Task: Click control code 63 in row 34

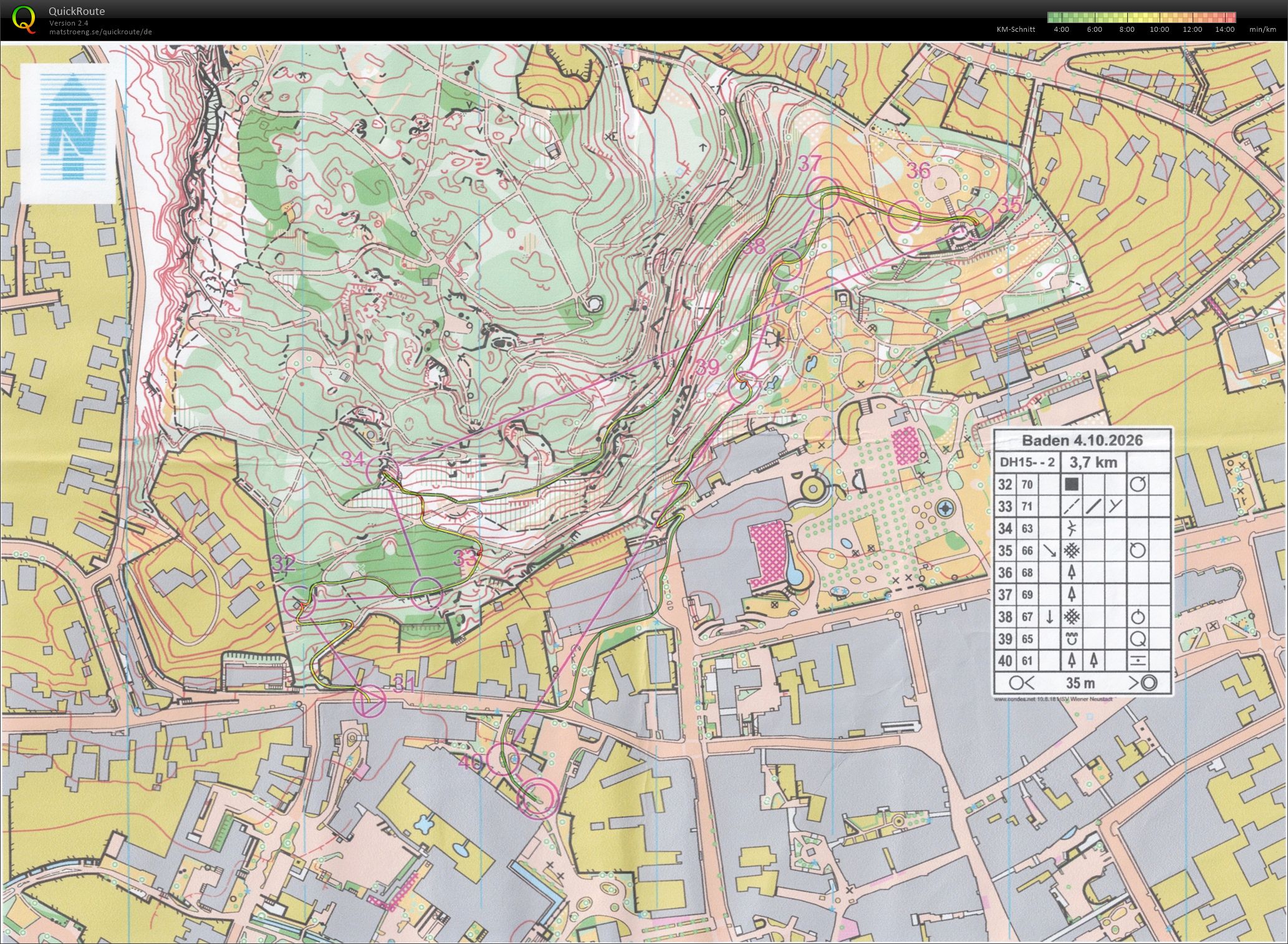Action: tap(1027, 529)
